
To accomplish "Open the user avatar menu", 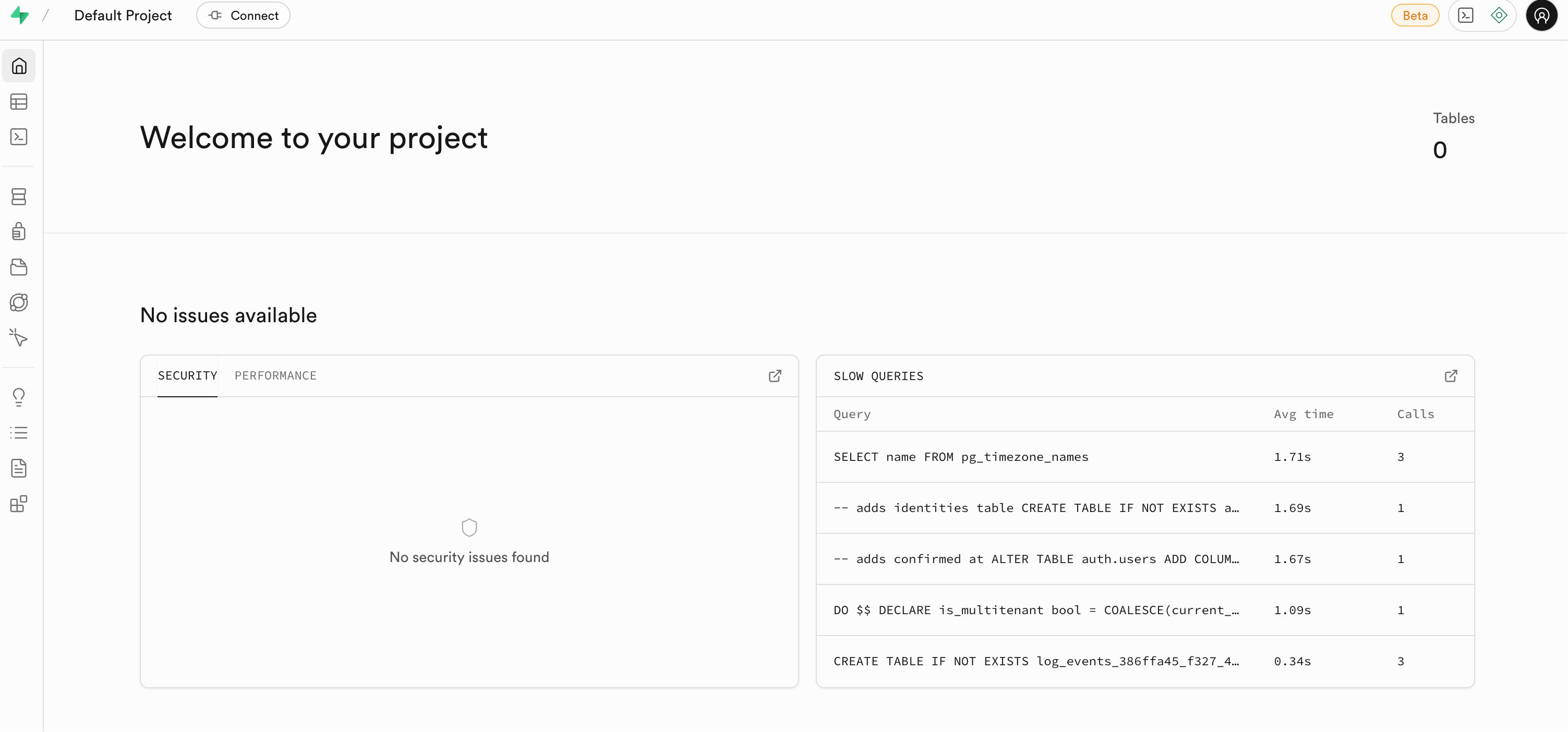I will click(x=1541, y=15).
